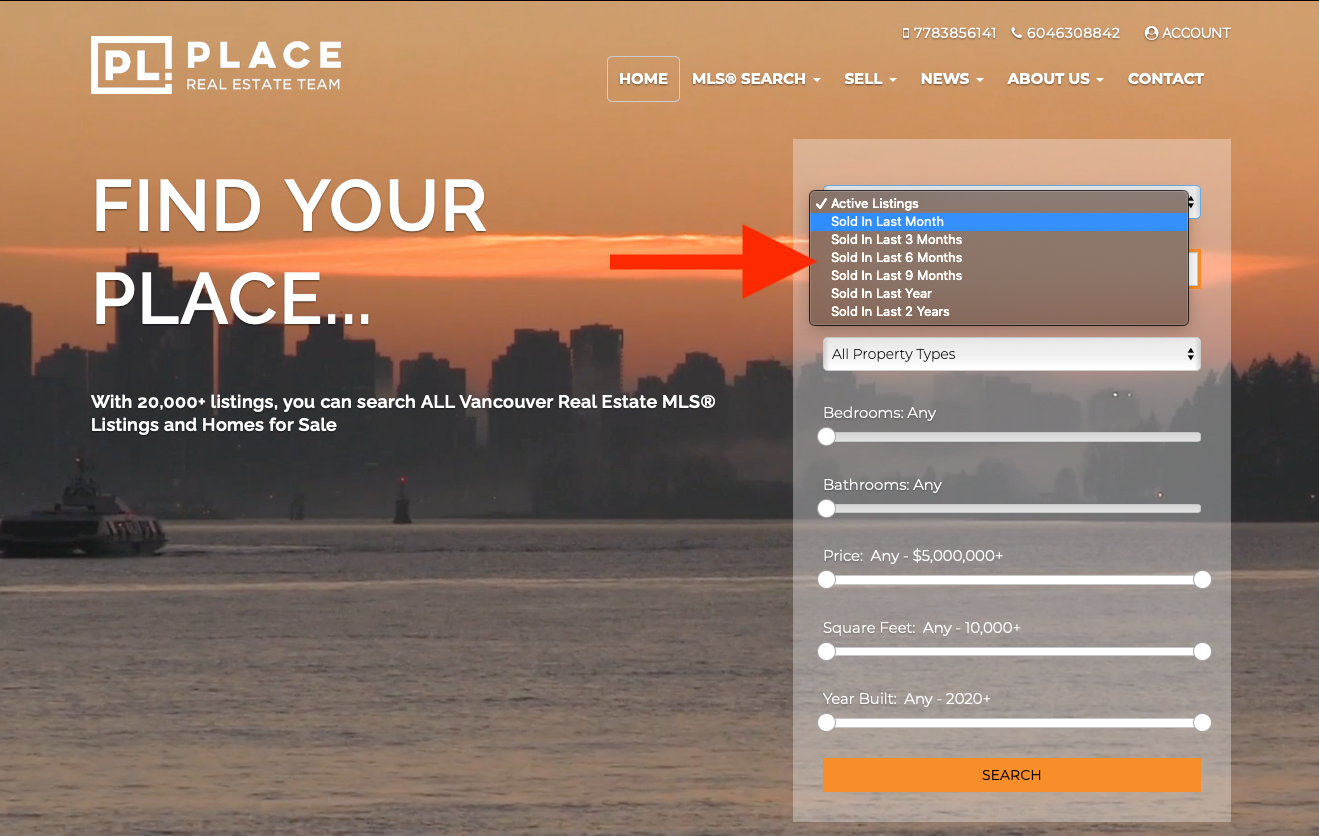Choose Sold In Last 9 Months

(x=999, y=275)
